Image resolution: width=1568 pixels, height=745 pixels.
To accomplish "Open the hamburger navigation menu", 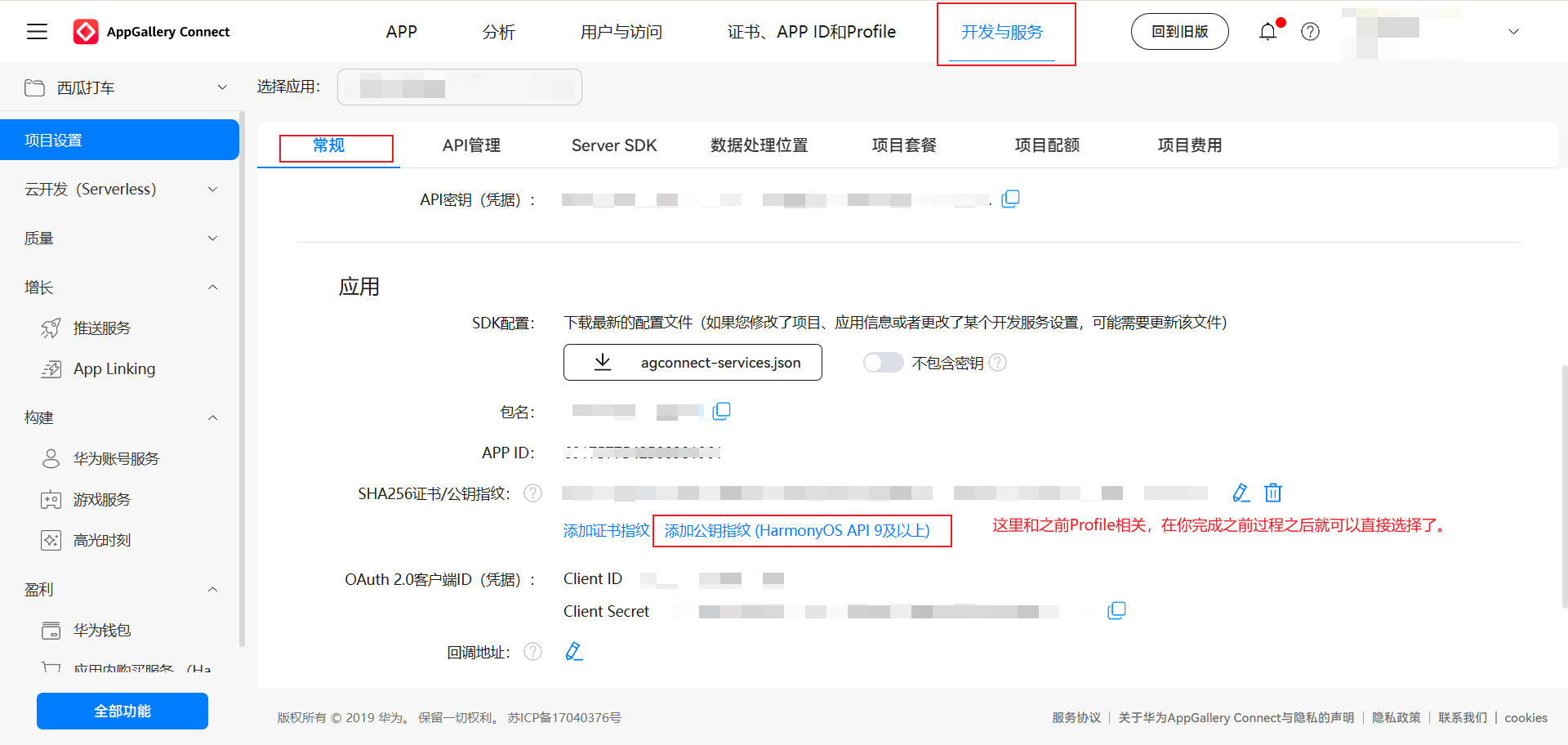I will click(x=37, y=32).
